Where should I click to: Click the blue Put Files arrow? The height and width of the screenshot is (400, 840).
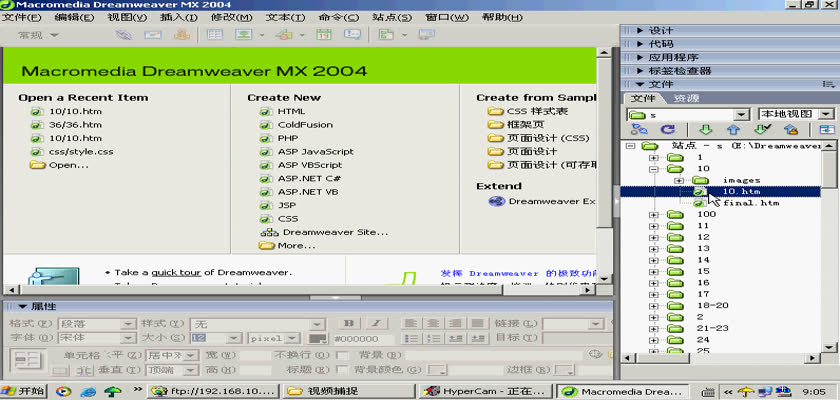(733, 129)
